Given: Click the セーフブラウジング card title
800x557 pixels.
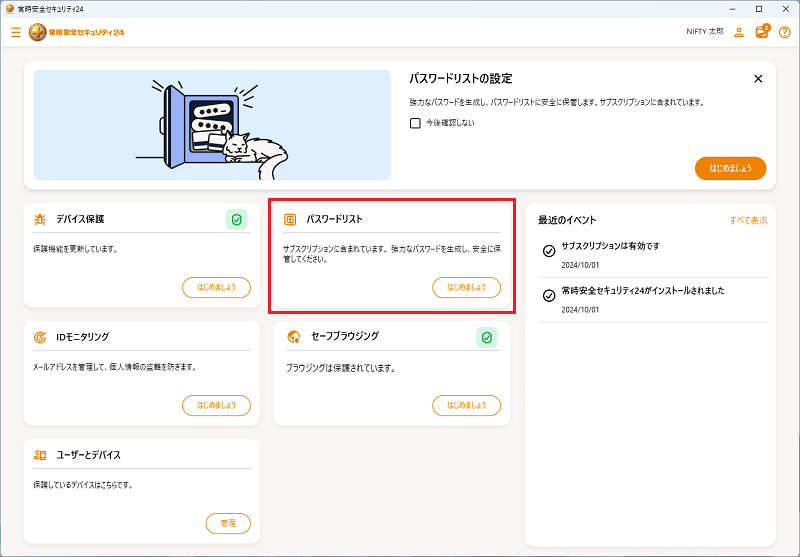Looking at the screenshot, I should (345, 336).
